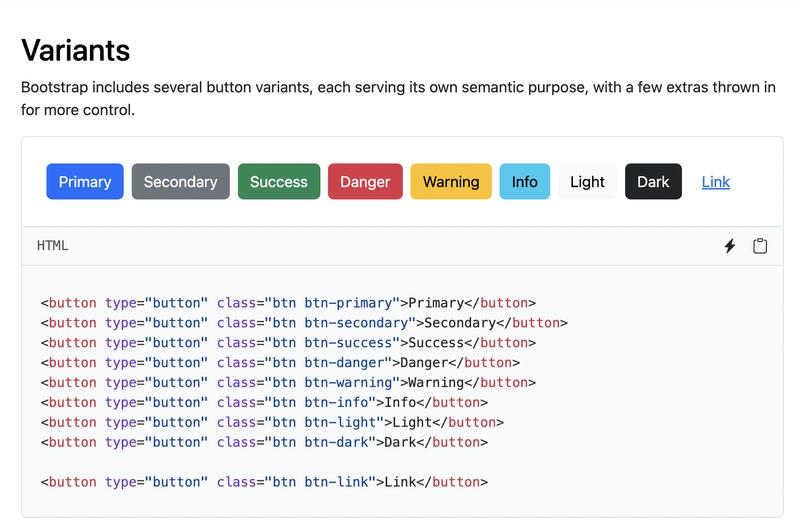The height and width of the screenshot is (523, 800).
Task: Click the btn-success code line
Action: tap(288, 343)
